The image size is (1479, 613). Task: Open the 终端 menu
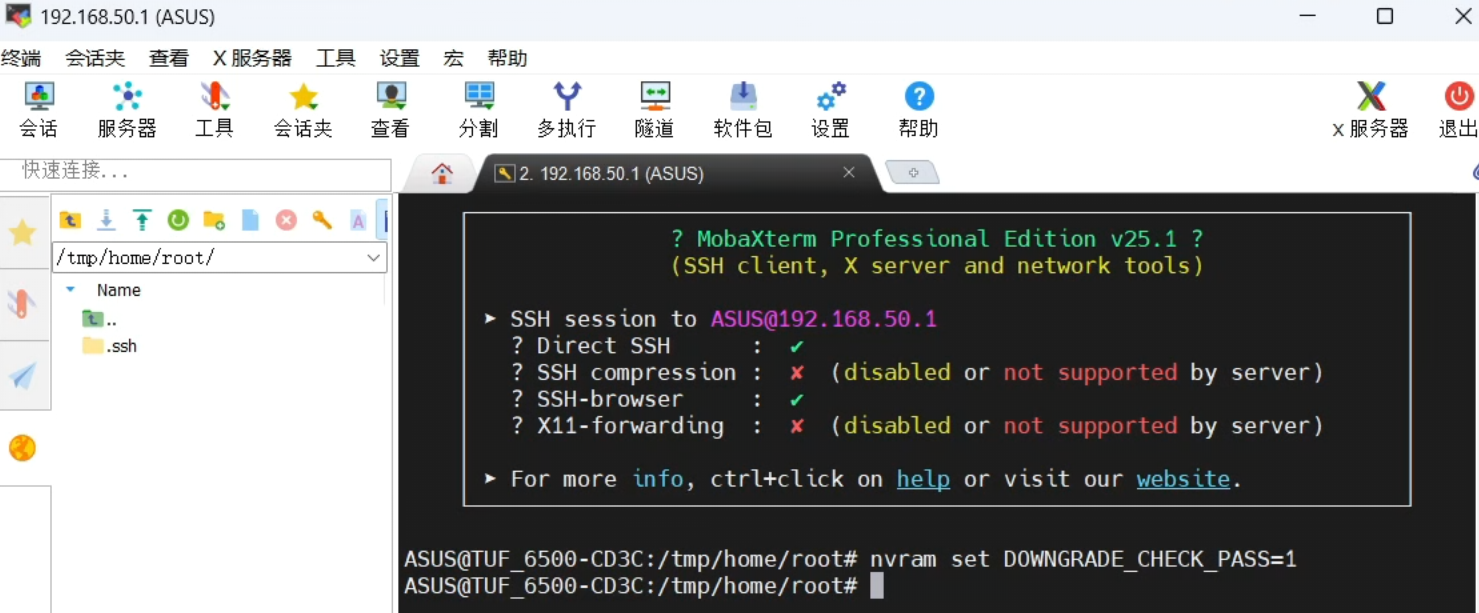[21, 58]
